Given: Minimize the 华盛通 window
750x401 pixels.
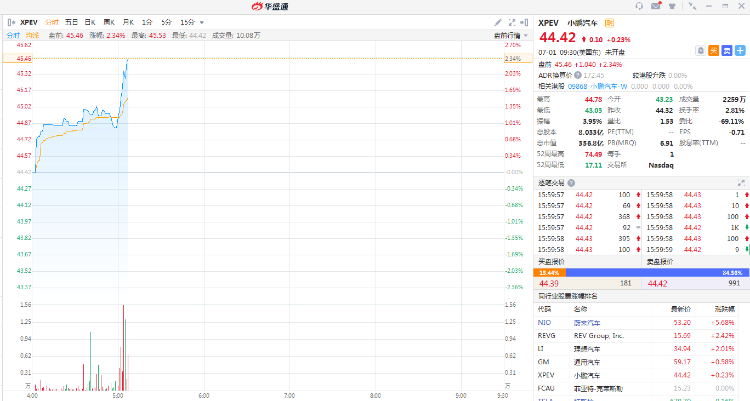Looking at the screenshot, I should pos(708,6).
